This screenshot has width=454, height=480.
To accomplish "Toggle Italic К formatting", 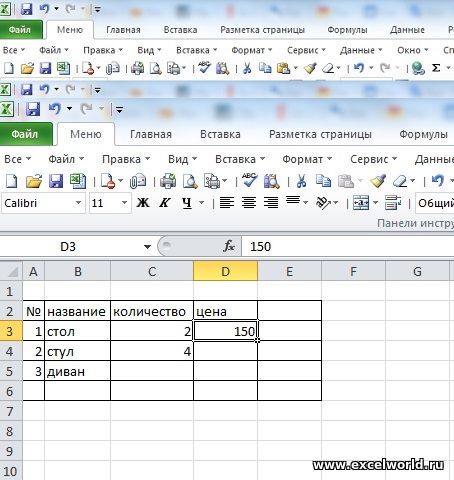I will [x=165, y=203].
